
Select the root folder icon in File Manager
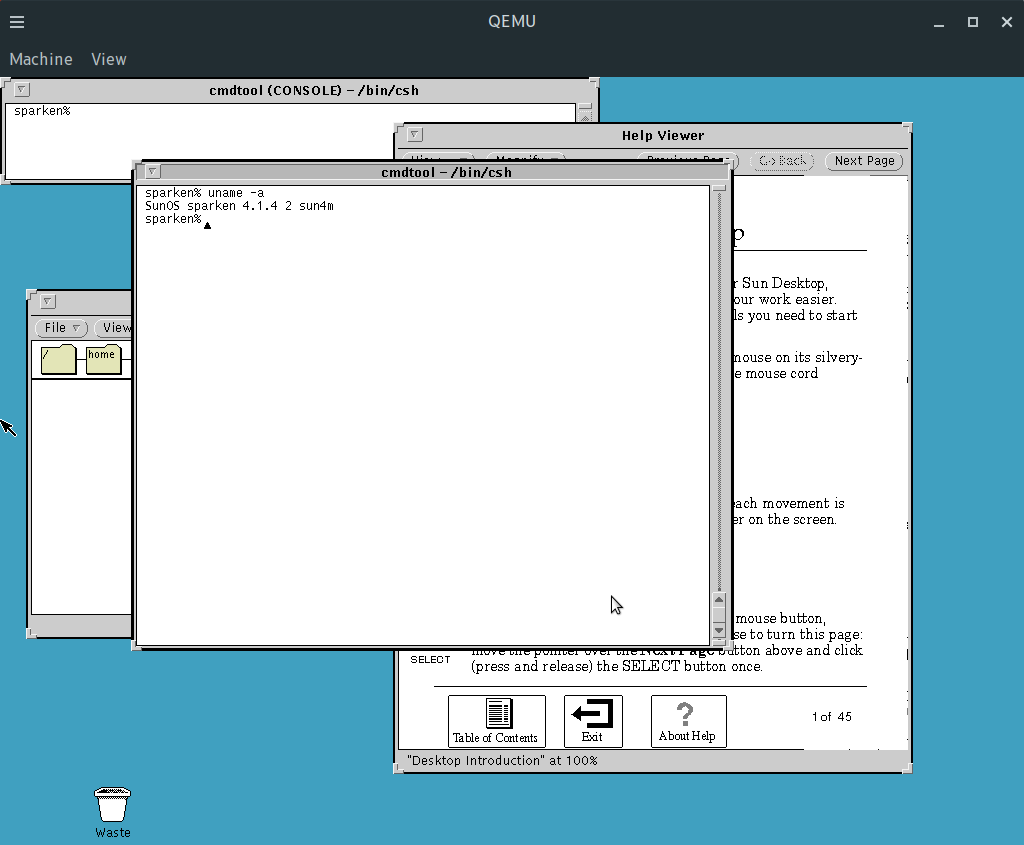(58, 359)
